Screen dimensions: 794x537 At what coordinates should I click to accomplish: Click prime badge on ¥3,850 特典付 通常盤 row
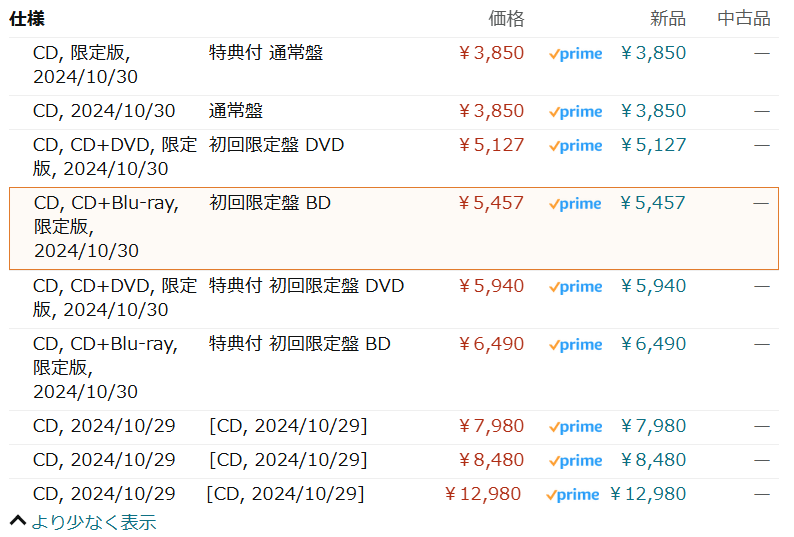[x=575, y=54]
